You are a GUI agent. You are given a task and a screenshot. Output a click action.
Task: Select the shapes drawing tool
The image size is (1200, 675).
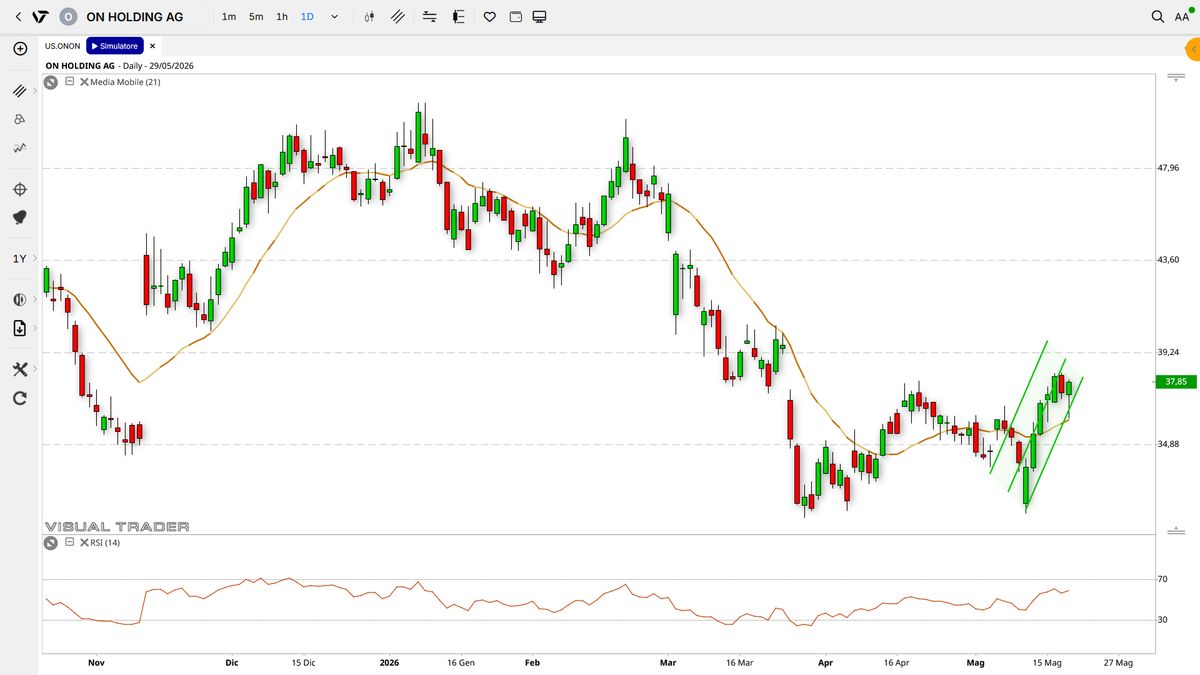click(x=19, y=119)
